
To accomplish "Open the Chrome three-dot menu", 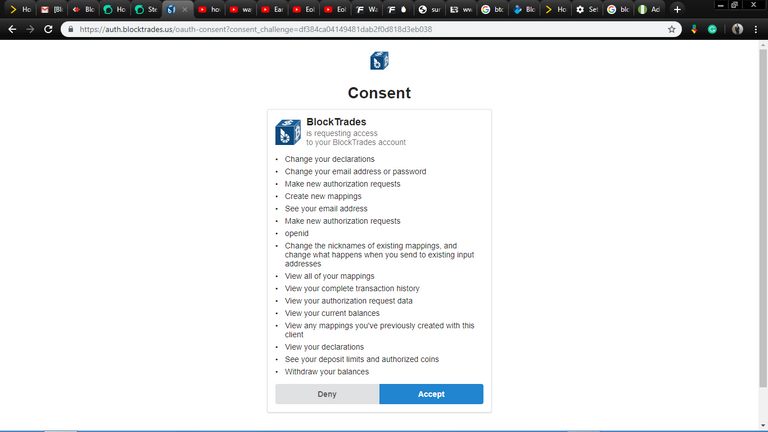I will (x=756, y=29).
